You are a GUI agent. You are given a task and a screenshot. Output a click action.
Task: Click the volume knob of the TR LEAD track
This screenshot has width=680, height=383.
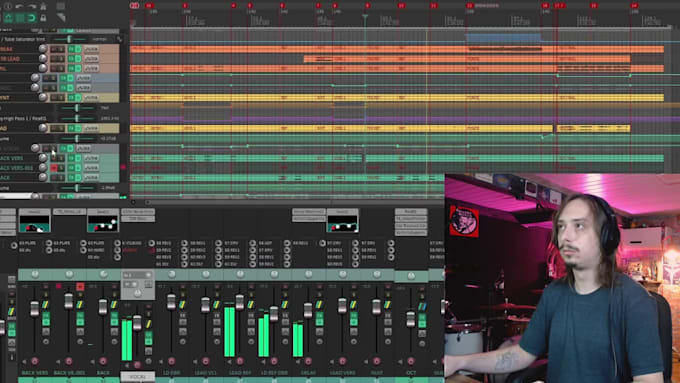(x=43, y=59)
